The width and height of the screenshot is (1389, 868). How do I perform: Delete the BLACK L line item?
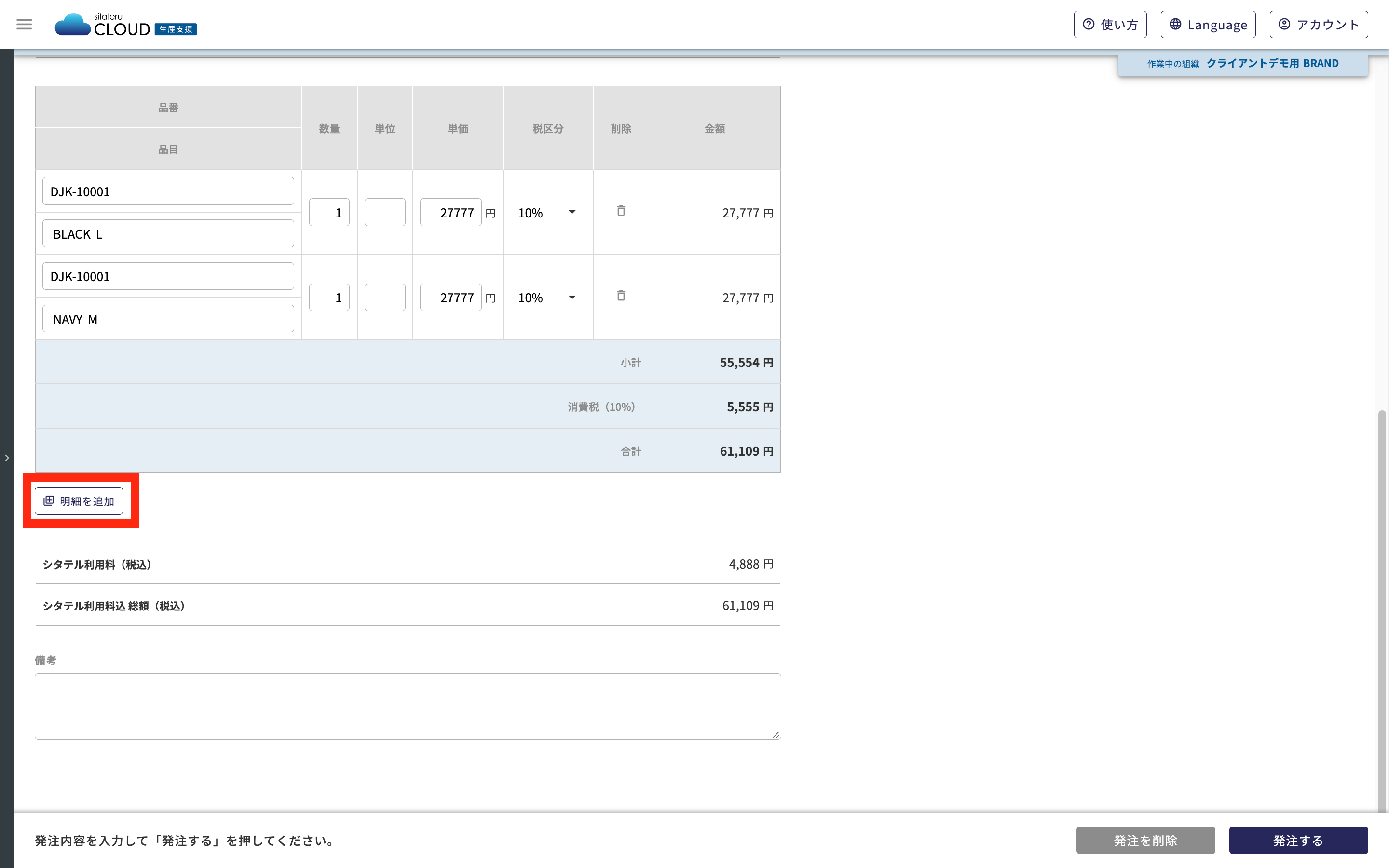[x=620, y=211]
